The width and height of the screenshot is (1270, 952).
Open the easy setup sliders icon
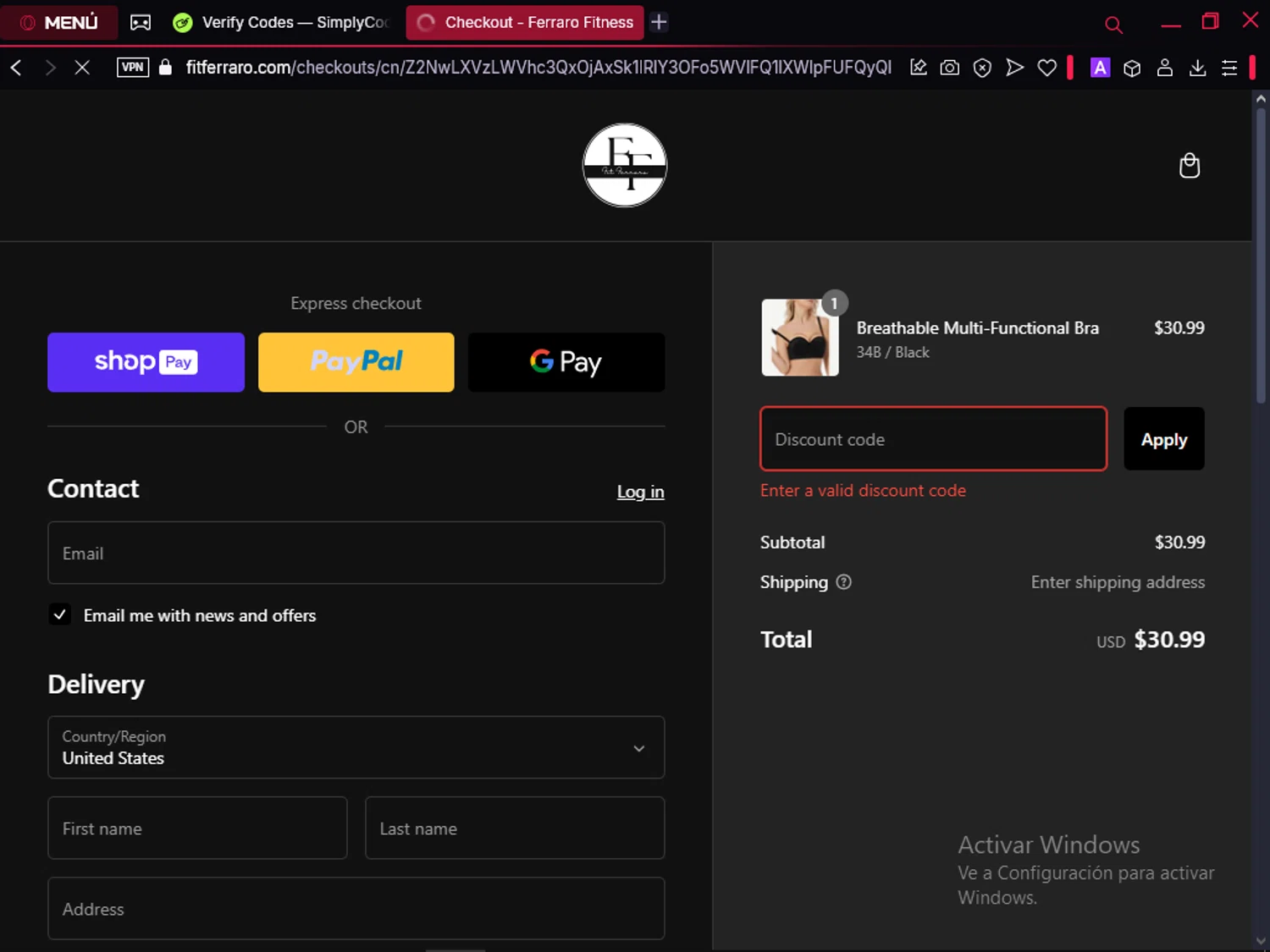1229,68
